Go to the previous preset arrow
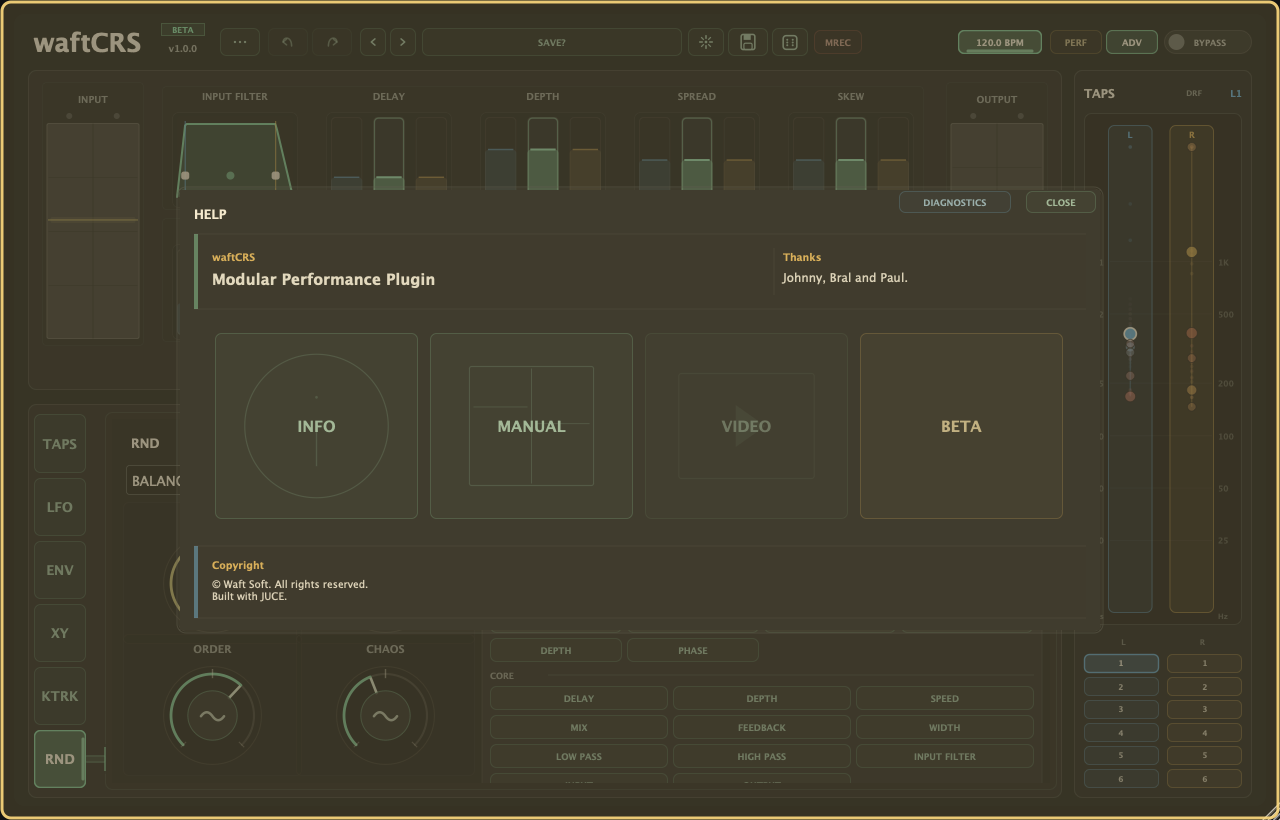The width and height of the screenshot is (1280, 820). (373, 42)
